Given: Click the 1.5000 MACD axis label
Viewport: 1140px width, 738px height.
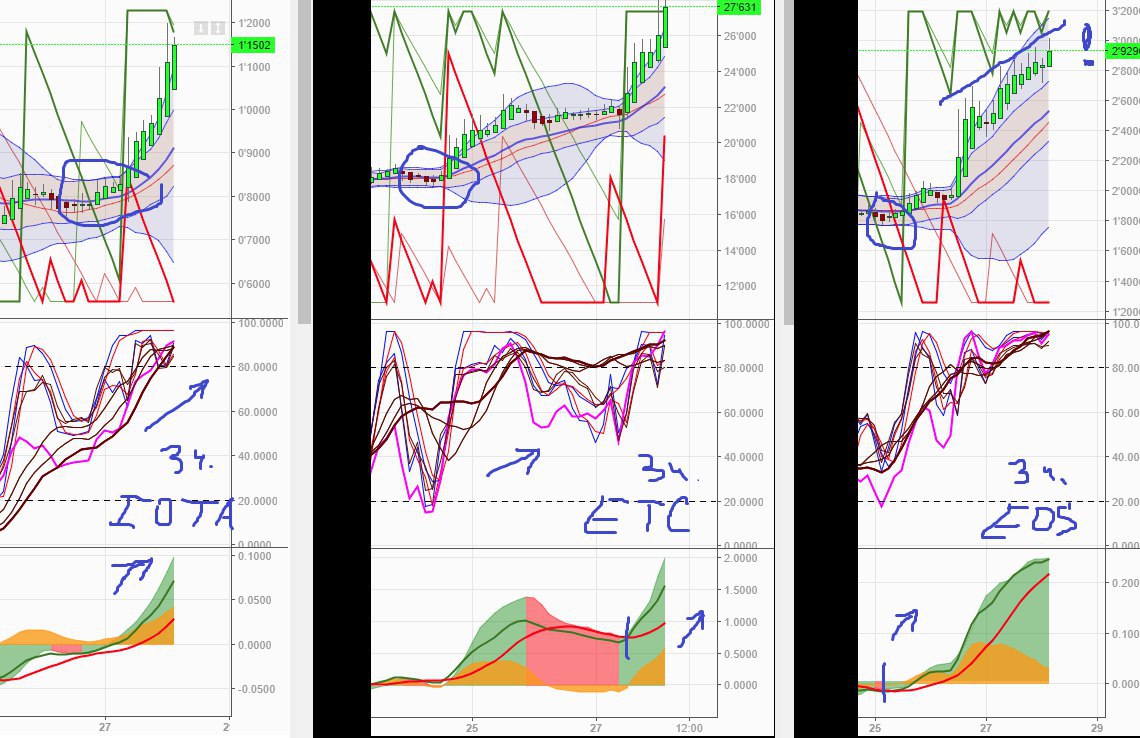Looking at the screenshot, I should (x=740, y=590).
